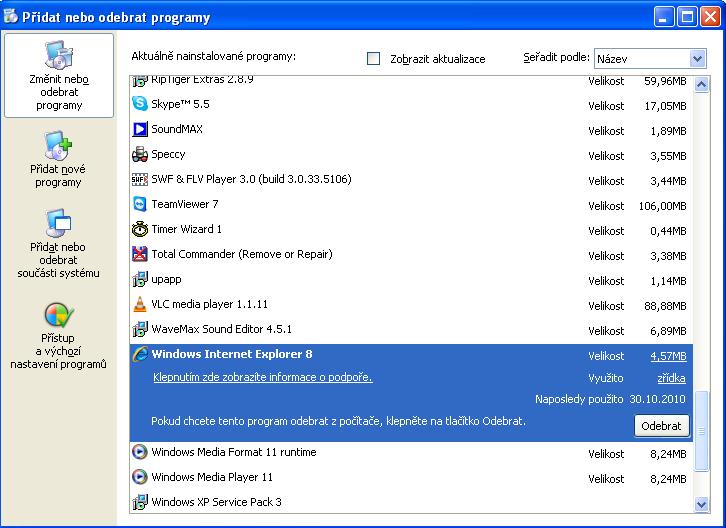The height and width of the screenshot is (528, 726).
Task: Maximize the Přidat nebo odebrat programy window
Action: [687, 17]
